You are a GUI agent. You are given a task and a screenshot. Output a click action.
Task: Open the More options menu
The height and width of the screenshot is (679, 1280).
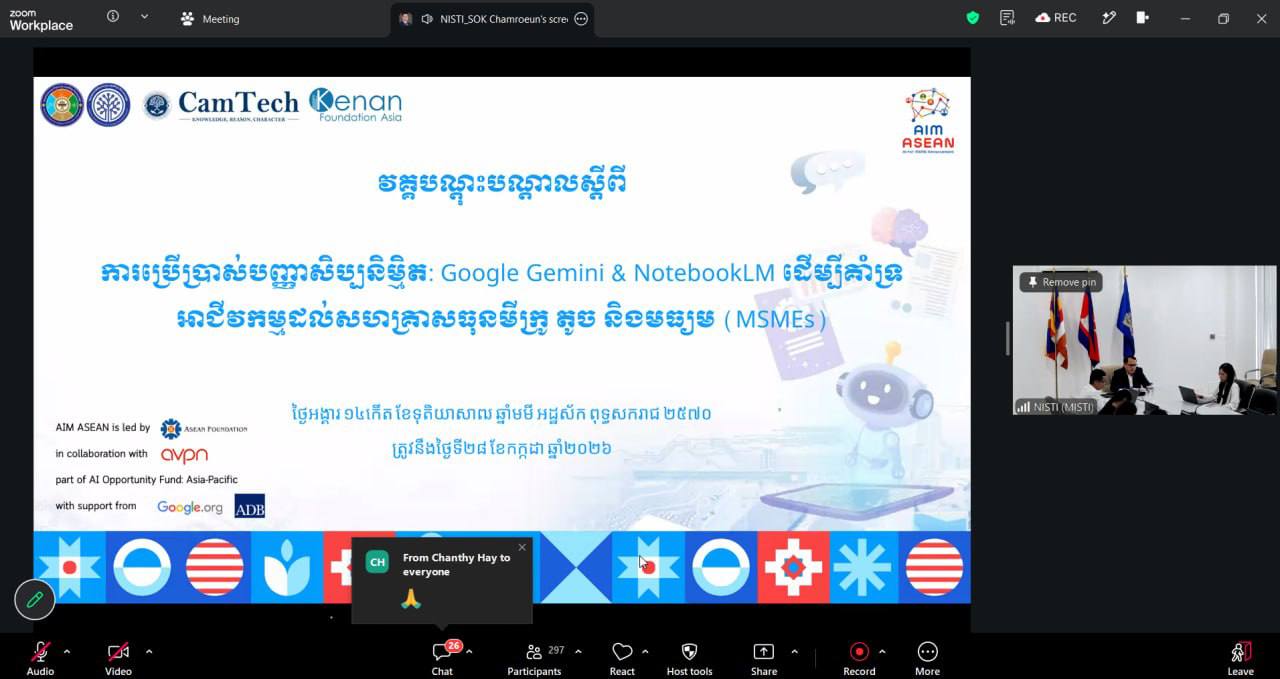927,658
